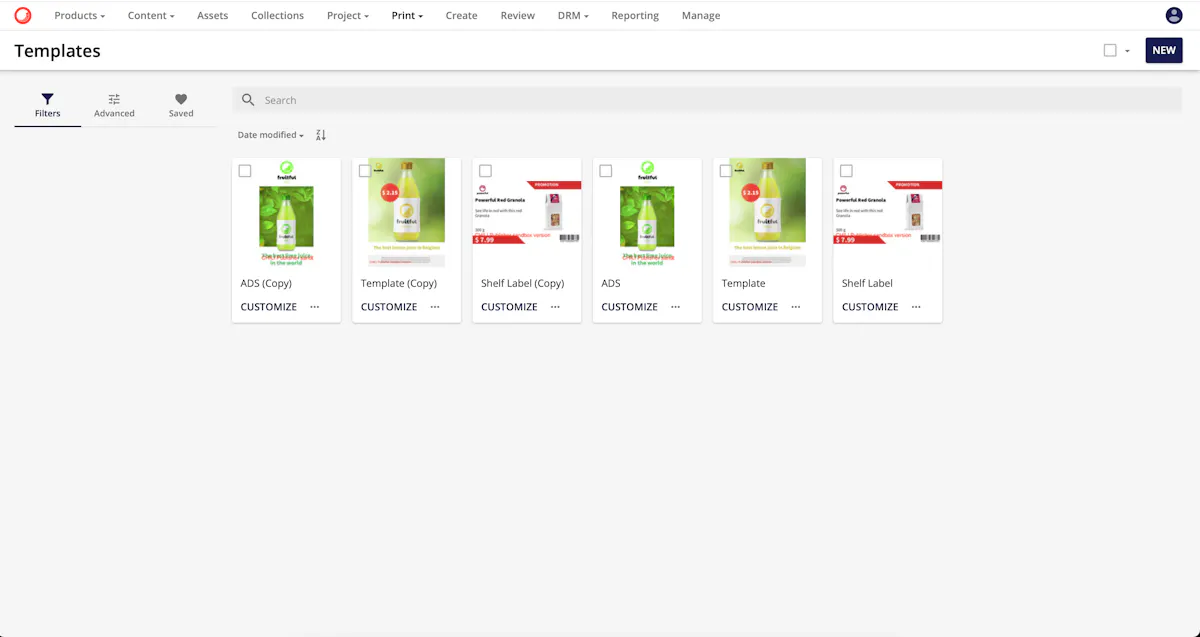Open Manage in the top navigation
This screenshot has width=1200, height=637.
(701, 16)
